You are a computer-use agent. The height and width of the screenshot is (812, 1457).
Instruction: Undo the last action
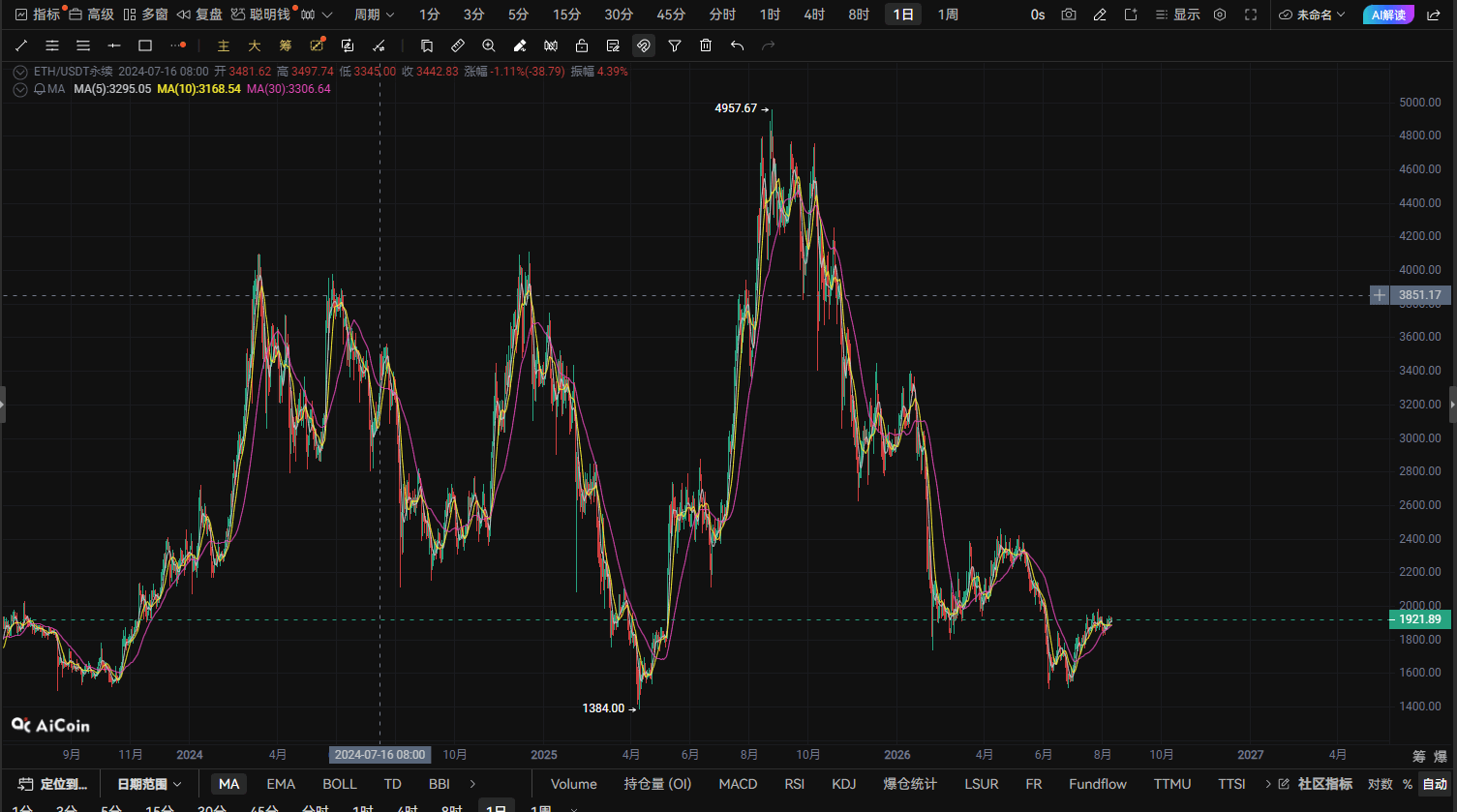click(x=737, y=45)
